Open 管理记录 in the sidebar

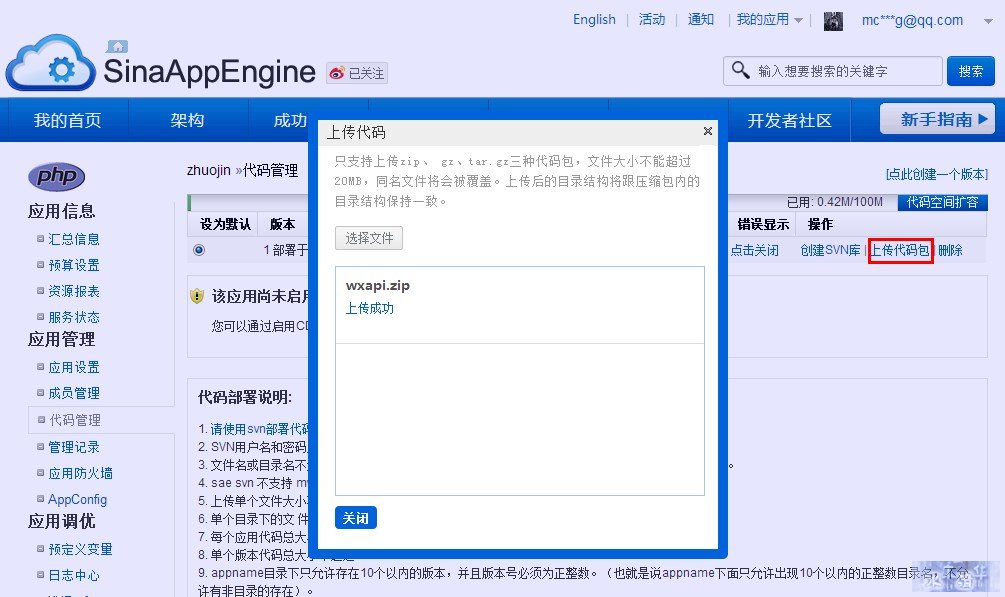(x=74, y=447)
